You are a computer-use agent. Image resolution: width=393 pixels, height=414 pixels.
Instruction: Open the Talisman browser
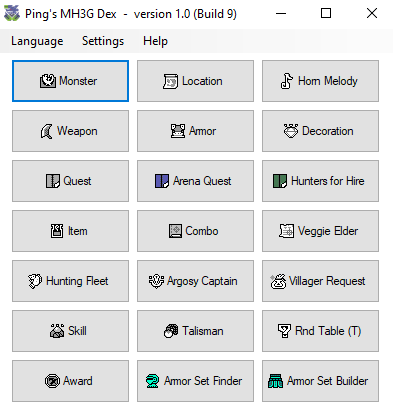point(195,331)
